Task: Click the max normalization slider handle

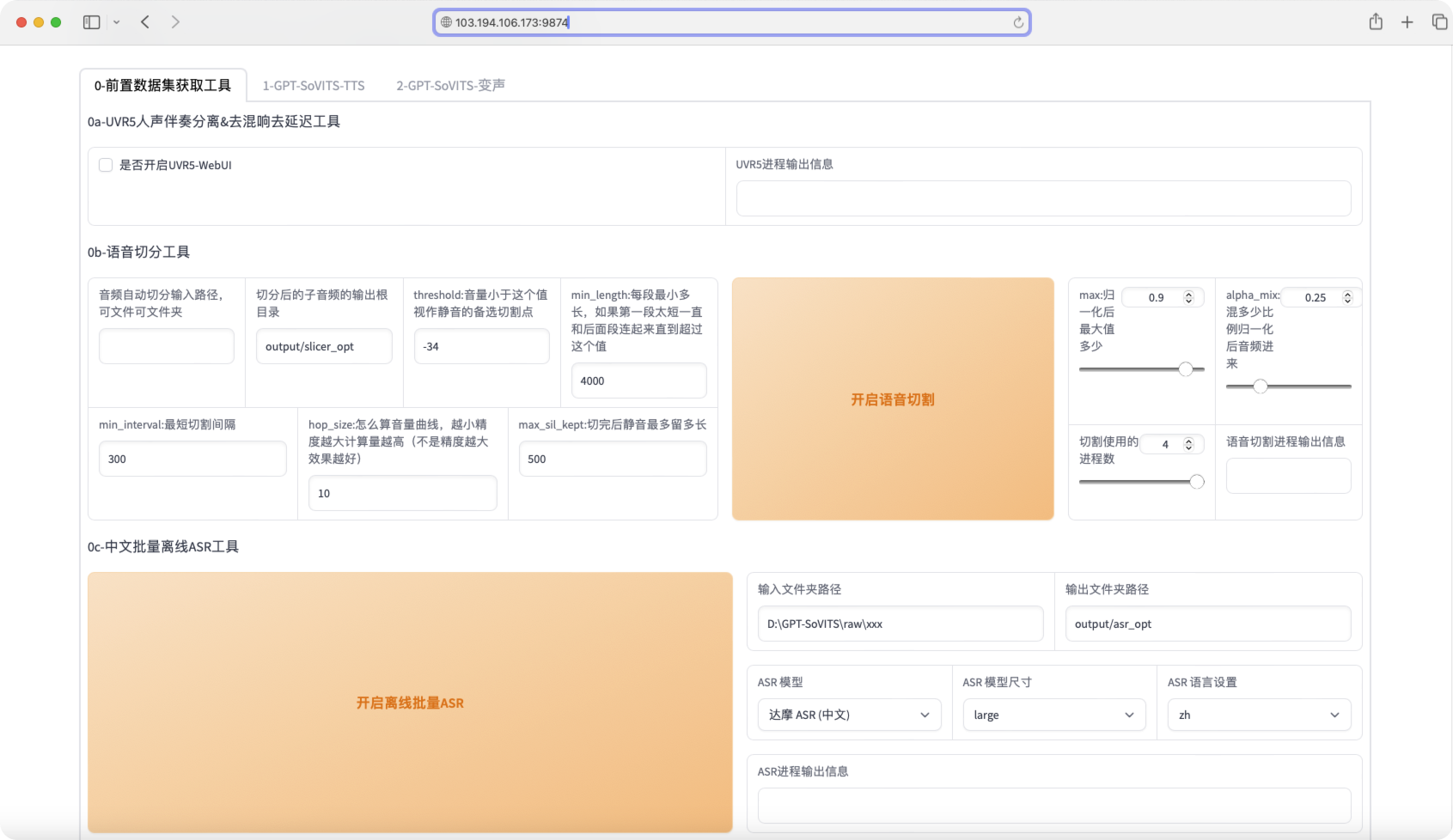Action: click(1186, 369)
